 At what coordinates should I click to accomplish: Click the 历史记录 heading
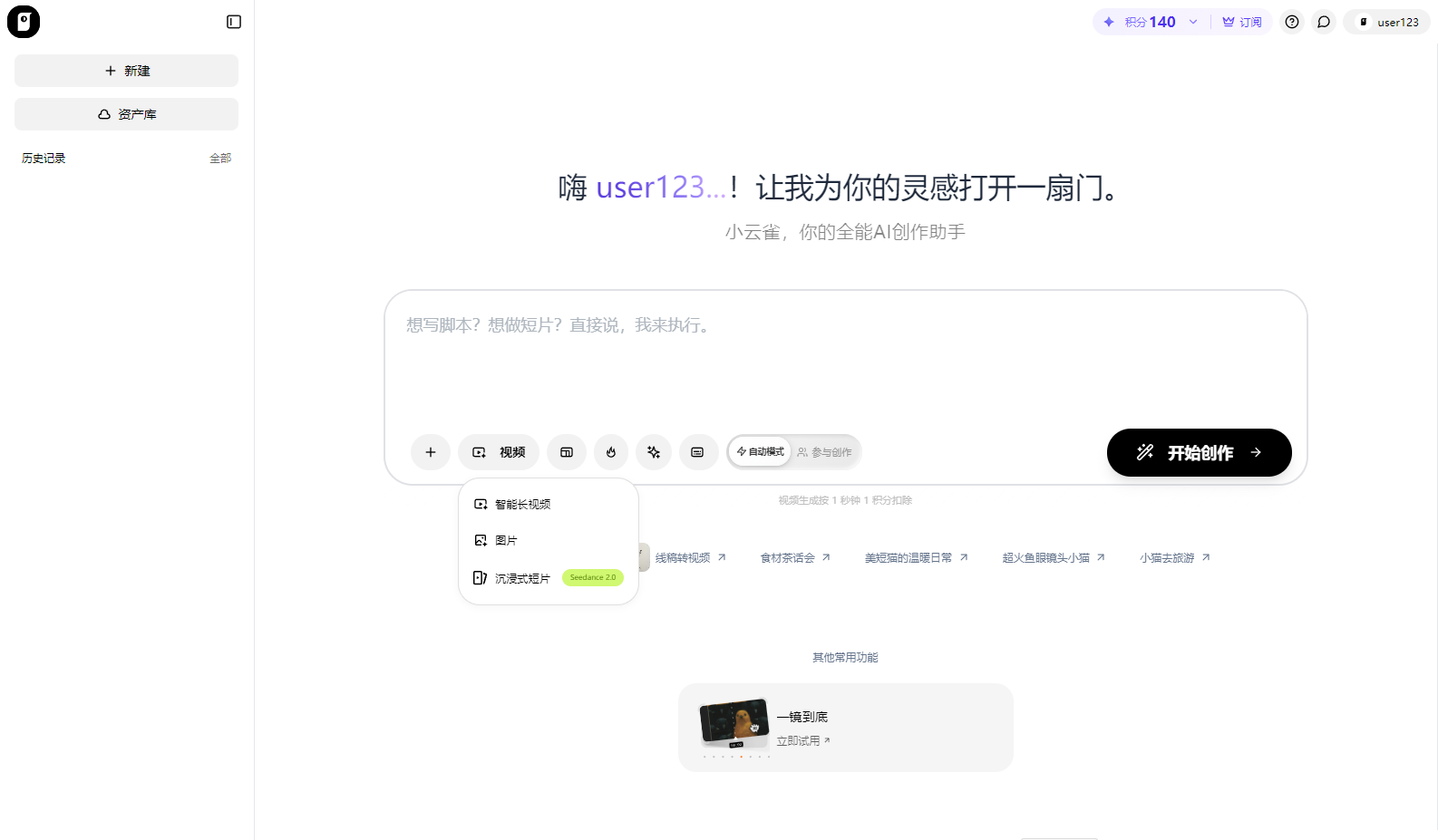pos(44,158)
